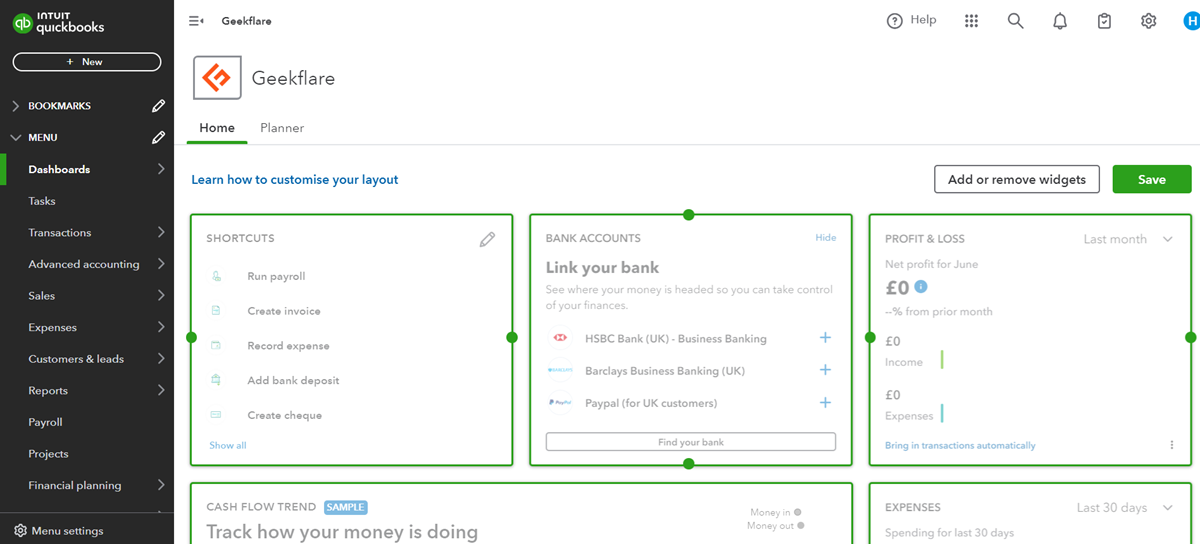
Task: Open Profit & Loss widget three-dot menu
Action: tap(1172, 445)
